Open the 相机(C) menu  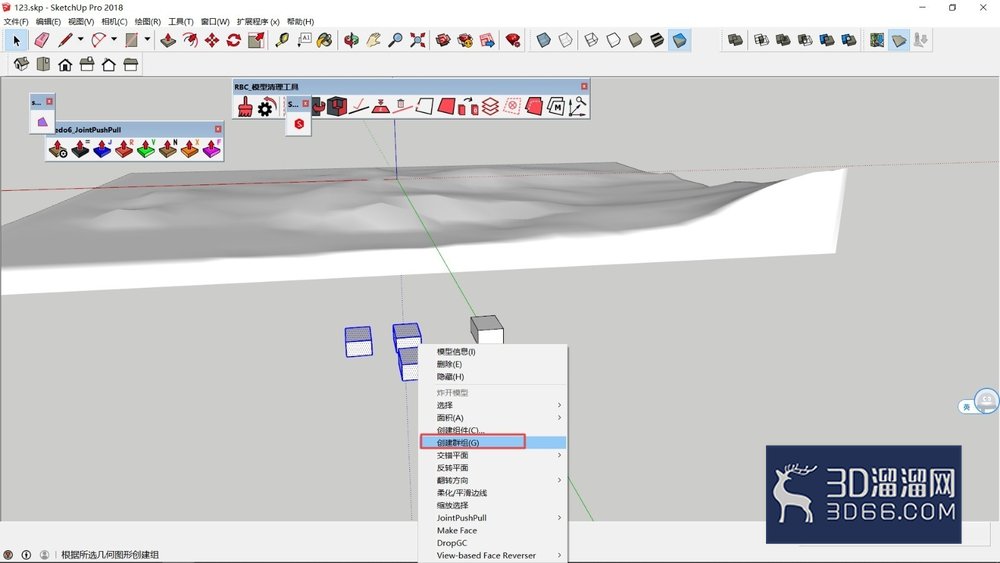(x=114, y=22)
